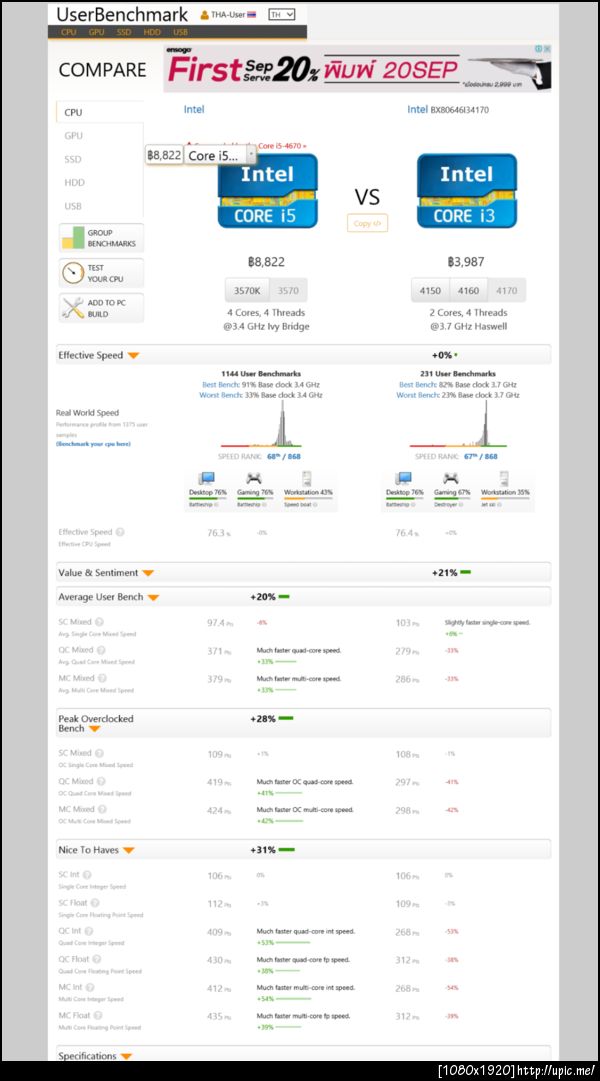Click the Intel Core i5 badge image
Image resolution: width=600 pixels, height=1081 pixels.
[268, 191]
